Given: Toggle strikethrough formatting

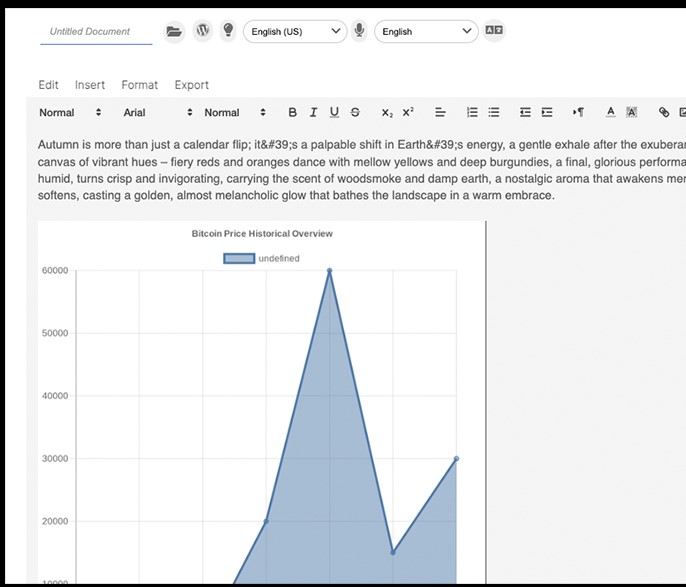Looking at the screenshot, I should [355, 112].
